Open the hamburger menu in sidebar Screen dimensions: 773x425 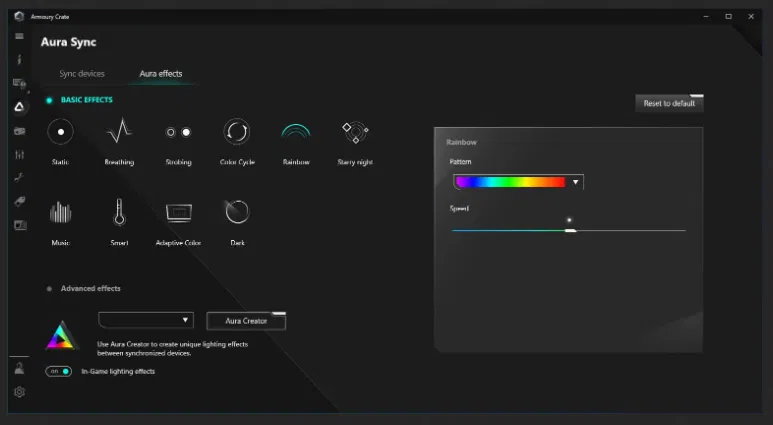point(19,36)
